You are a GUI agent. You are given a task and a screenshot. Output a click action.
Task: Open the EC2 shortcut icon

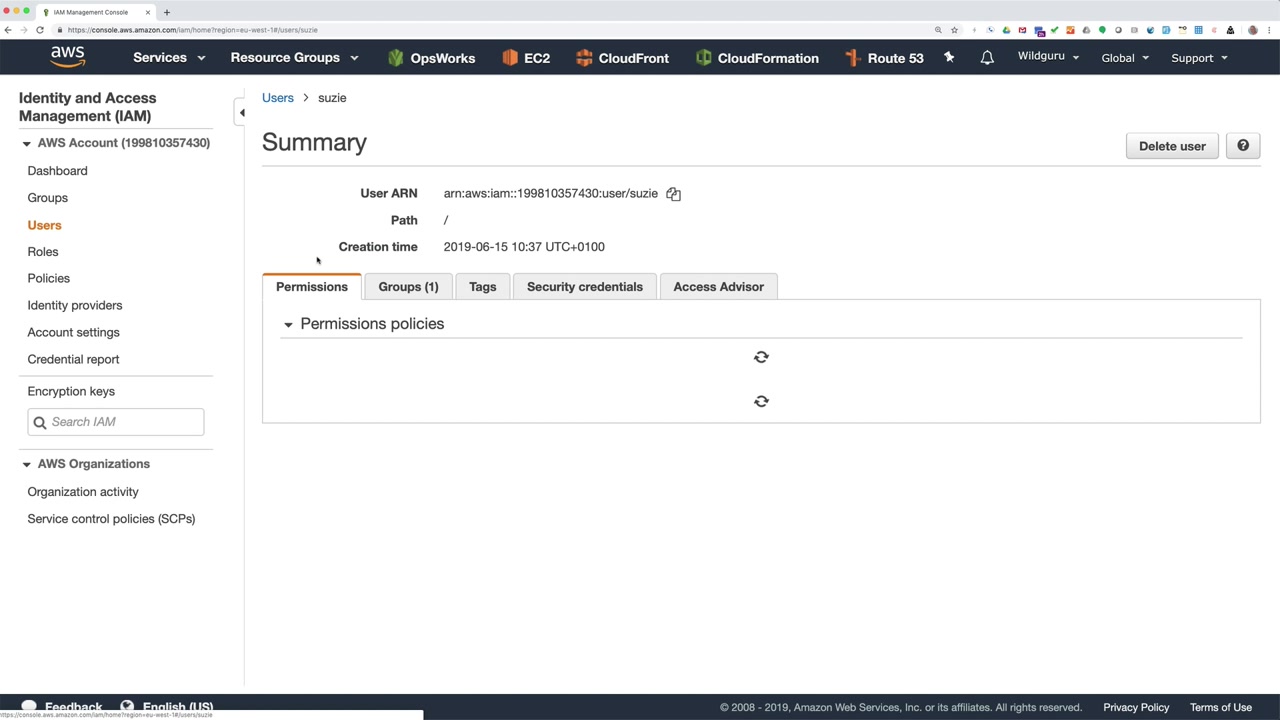(x=510, y=58)
